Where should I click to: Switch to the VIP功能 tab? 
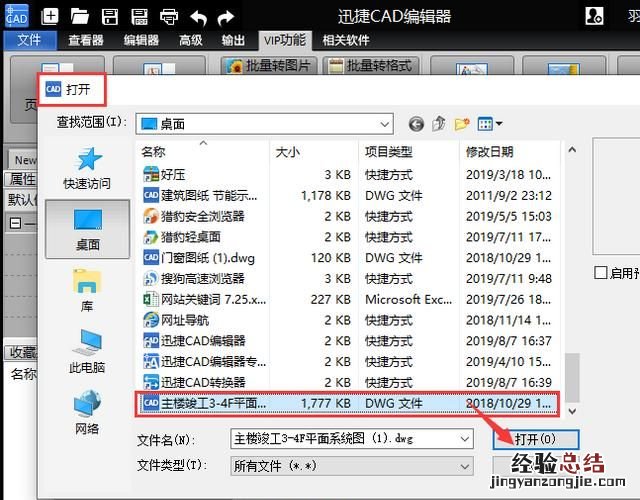(x=285, y=40)
